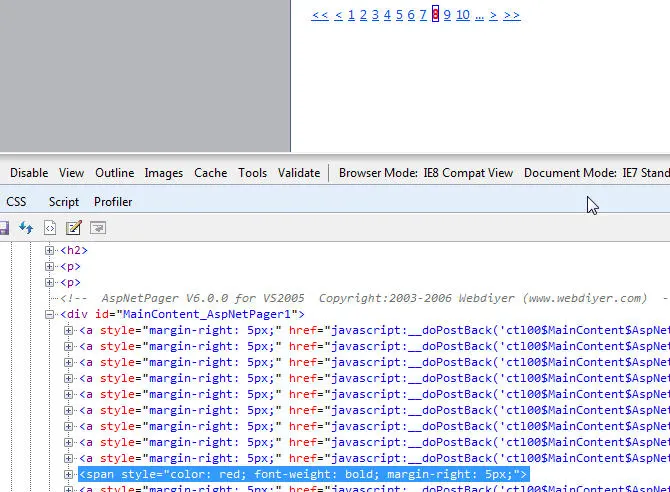Expand the first p node

pos(52,267)
